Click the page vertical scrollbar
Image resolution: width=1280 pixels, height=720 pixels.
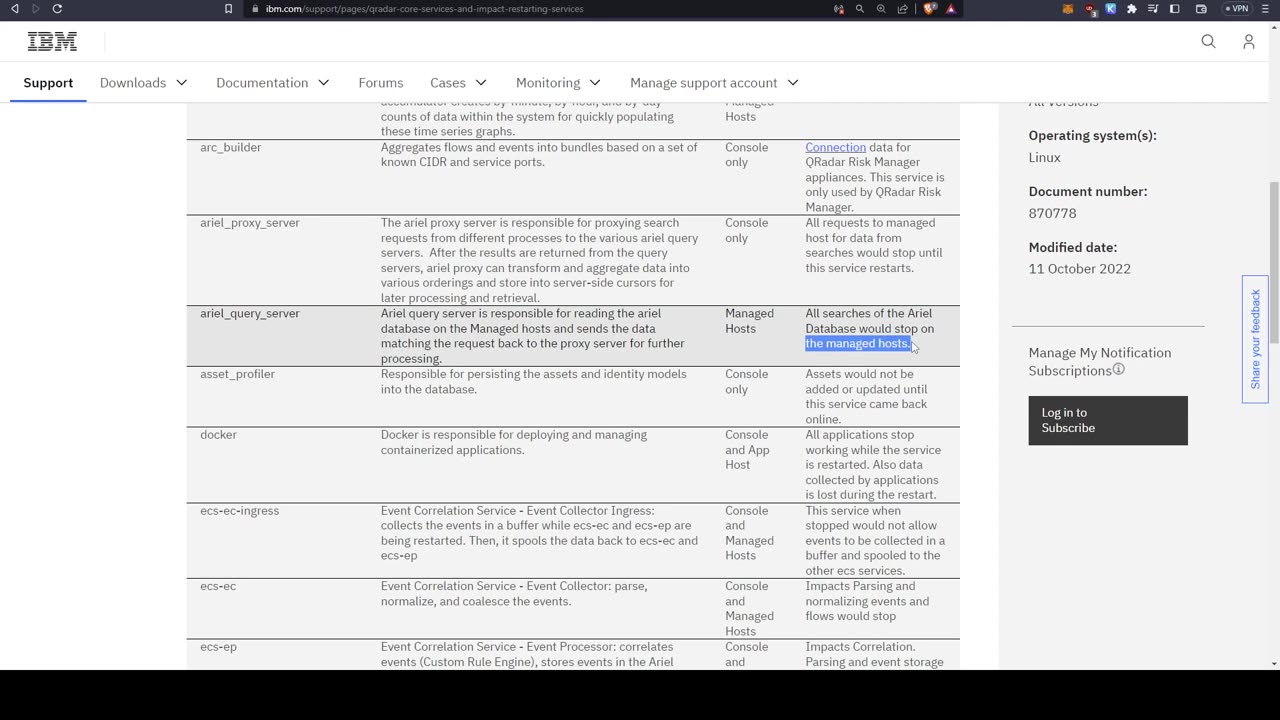pos(1274,262)
